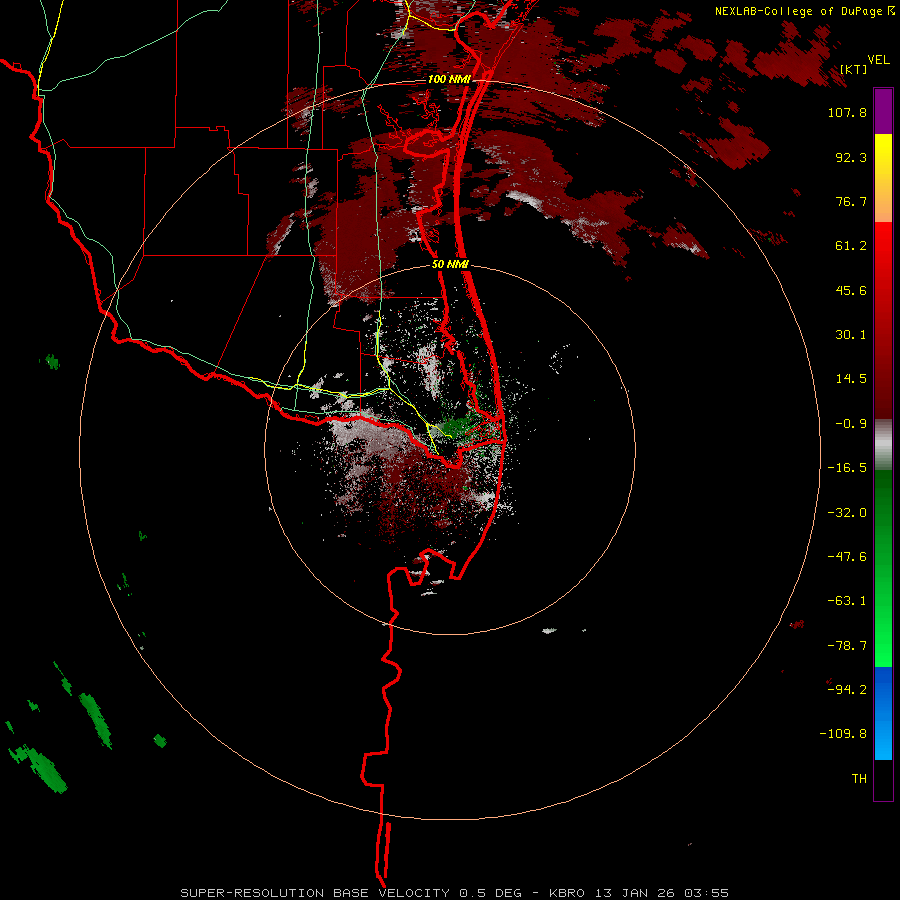
Task: Click the 30.1 legend value
Action: click(x=851, y=335)
